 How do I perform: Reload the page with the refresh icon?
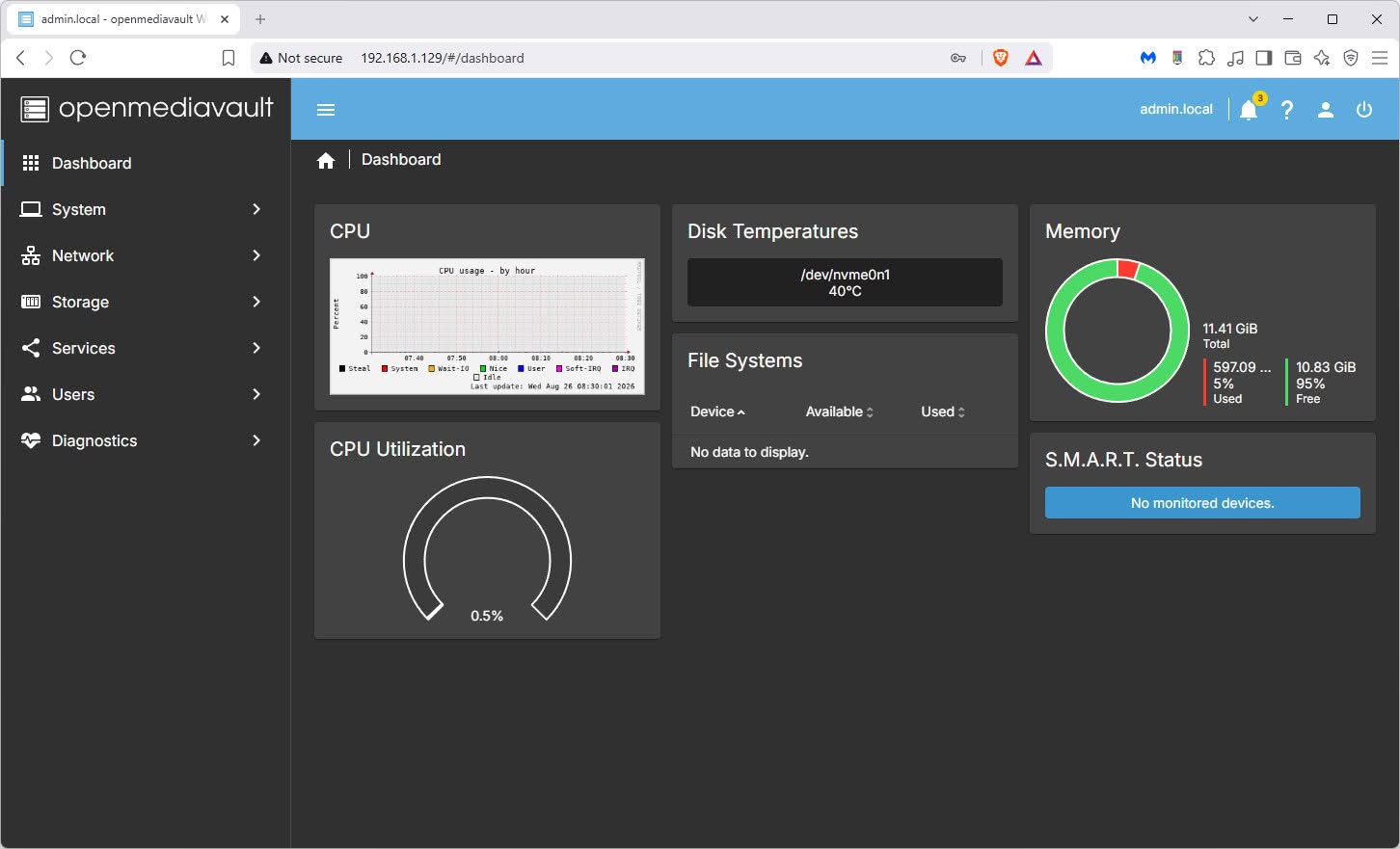click(78, 58)
